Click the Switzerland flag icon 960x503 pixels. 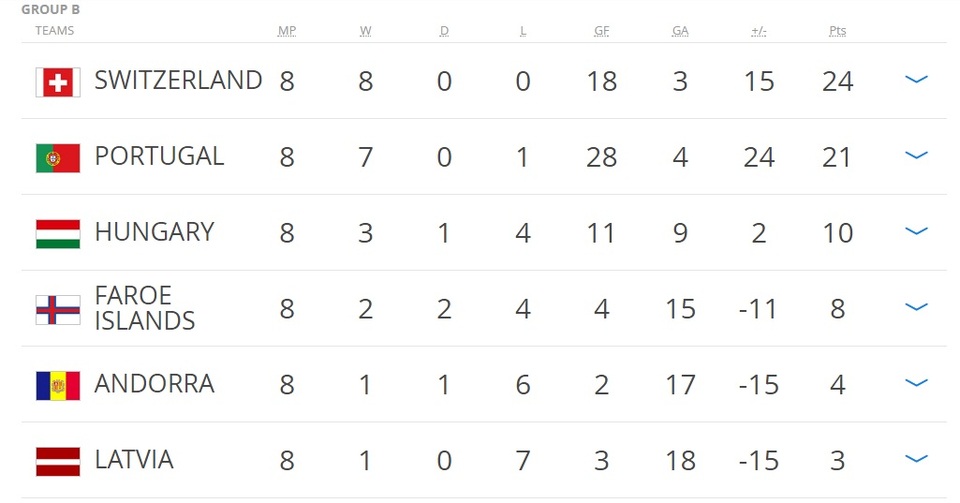(x=58, y=83)
